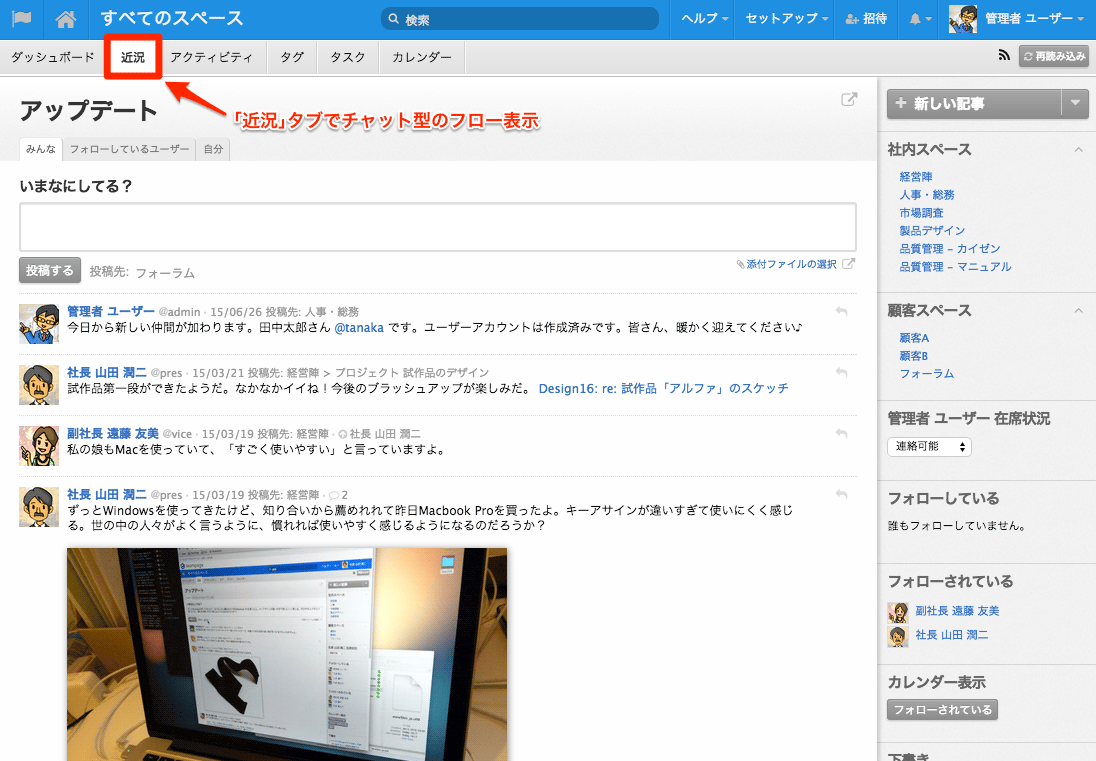Click 投稿する button
The width and height of the screenshot is (1096, 761).
tap(50, 270)
